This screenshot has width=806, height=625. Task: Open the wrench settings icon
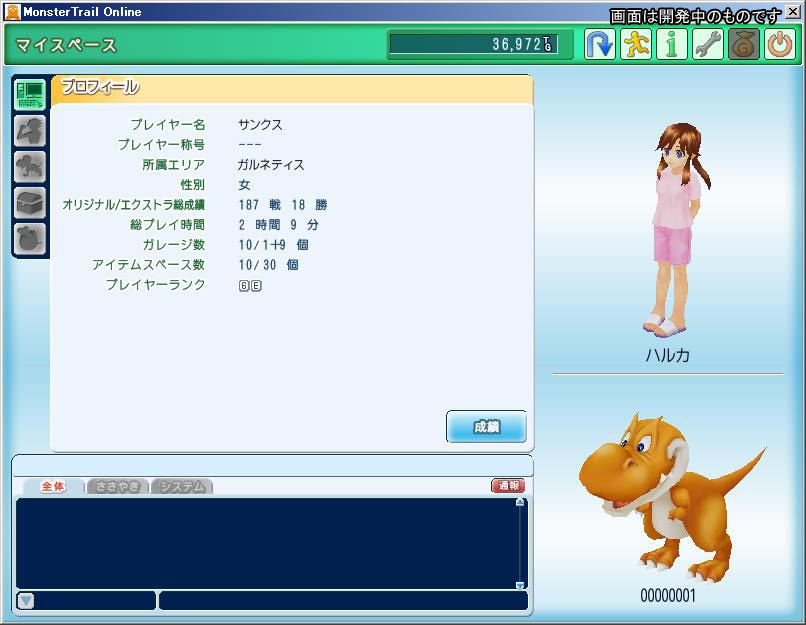[x=708, y=44]
